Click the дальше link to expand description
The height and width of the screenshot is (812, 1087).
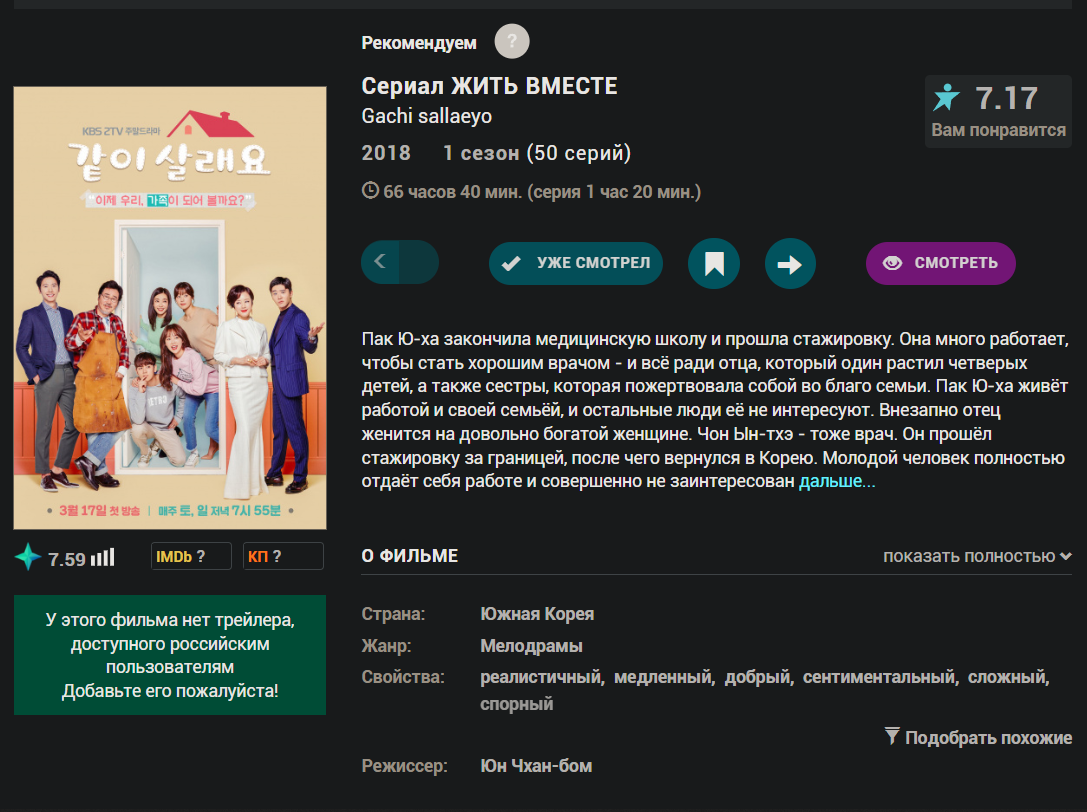coord(837,481)
